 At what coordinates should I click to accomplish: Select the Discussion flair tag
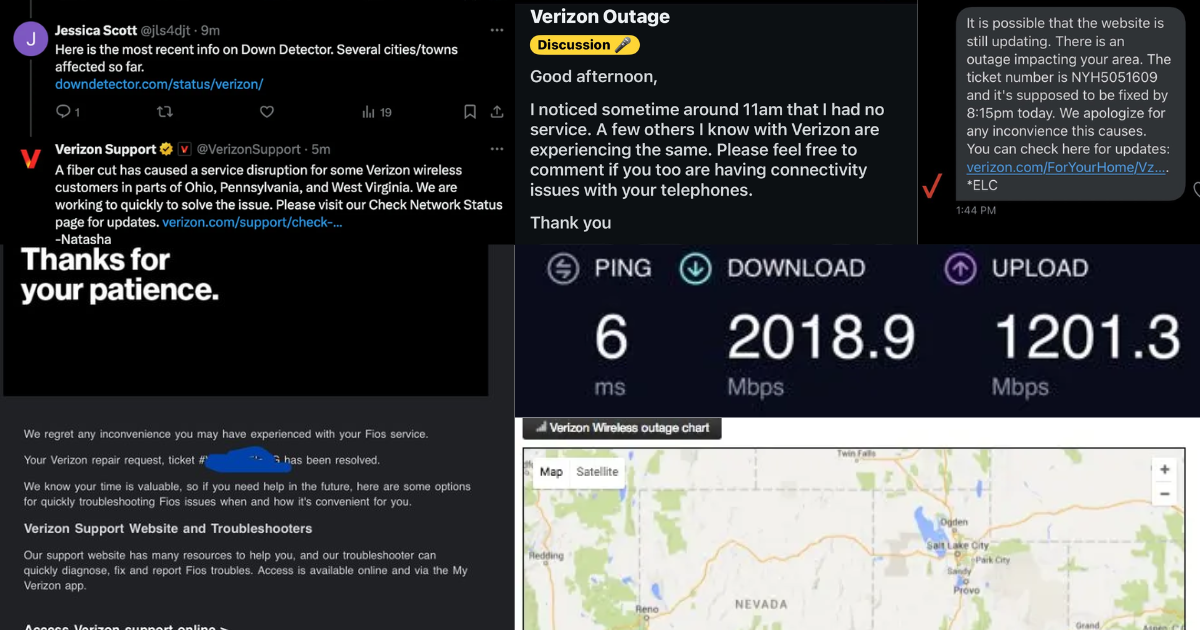tap(584, 45)
